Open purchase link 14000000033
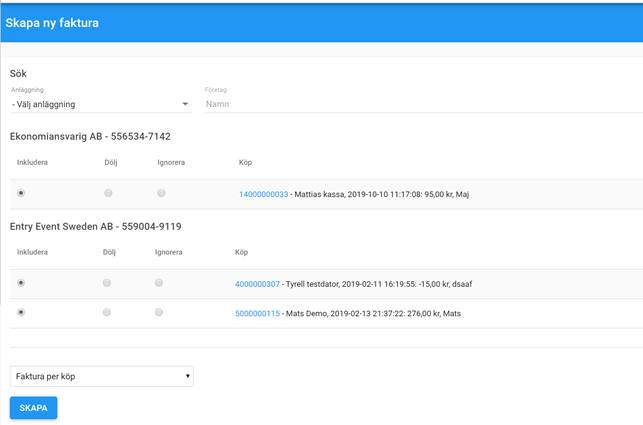 click(263, 194)
